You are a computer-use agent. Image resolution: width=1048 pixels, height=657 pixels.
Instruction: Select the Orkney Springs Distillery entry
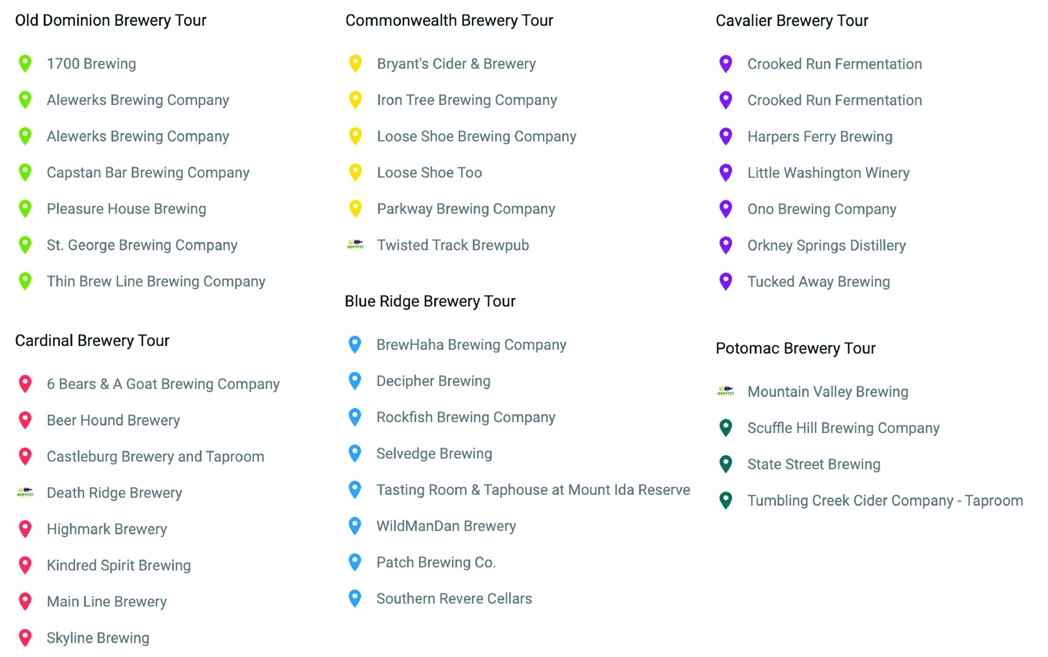pos(826,245)
